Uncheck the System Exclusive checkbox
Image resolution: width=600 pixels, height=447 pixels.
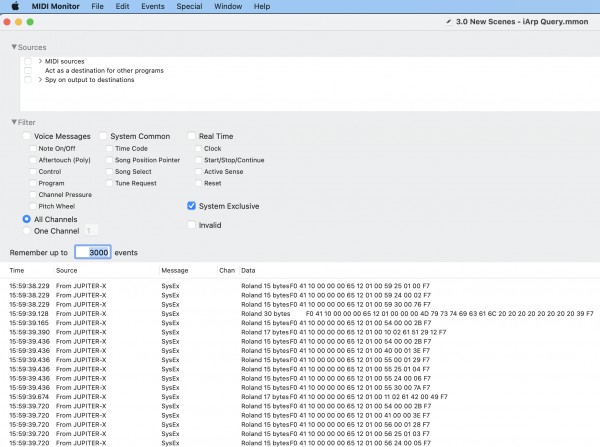click(191, 206)
